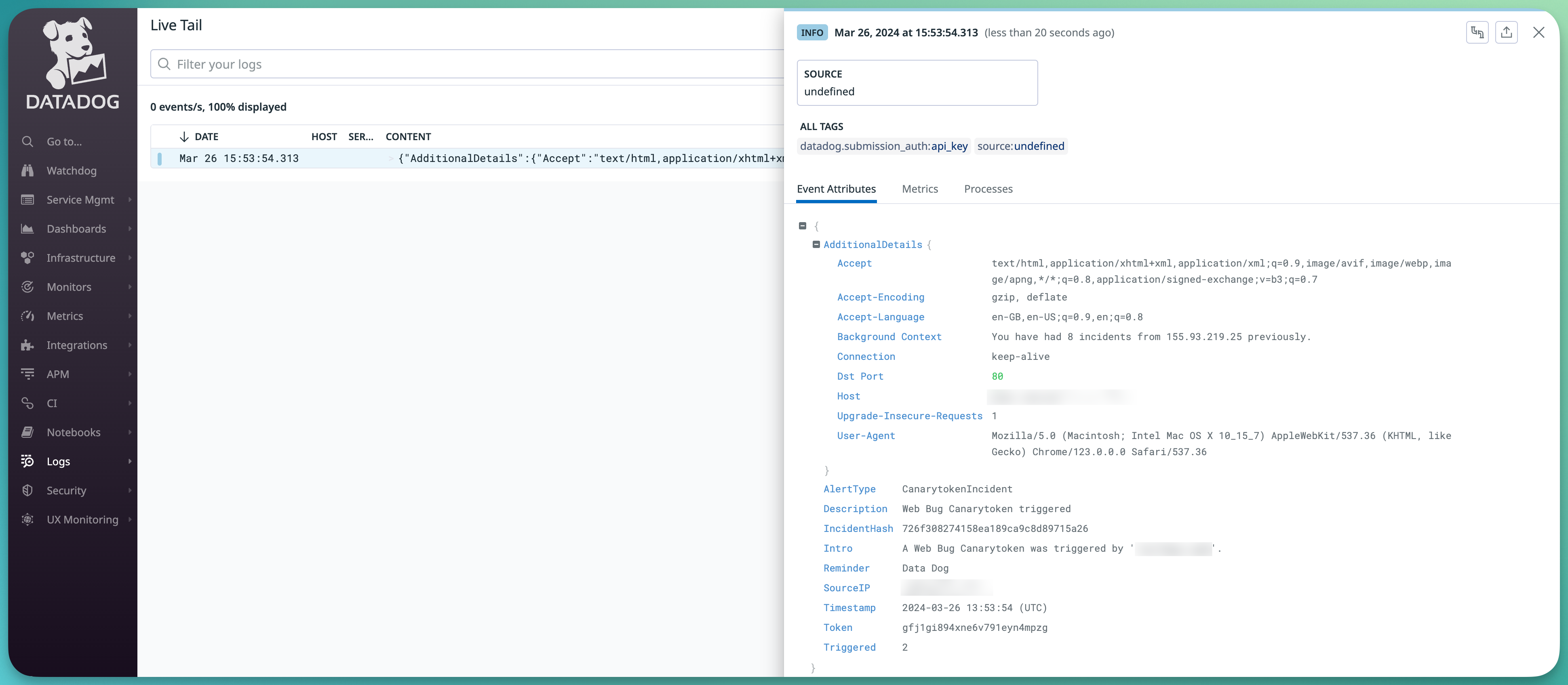Click the SOURCE undefined box
Image resolution: width=1568 pixels, height=685 pixels.
pyautogui.click(x=917, y=83)
